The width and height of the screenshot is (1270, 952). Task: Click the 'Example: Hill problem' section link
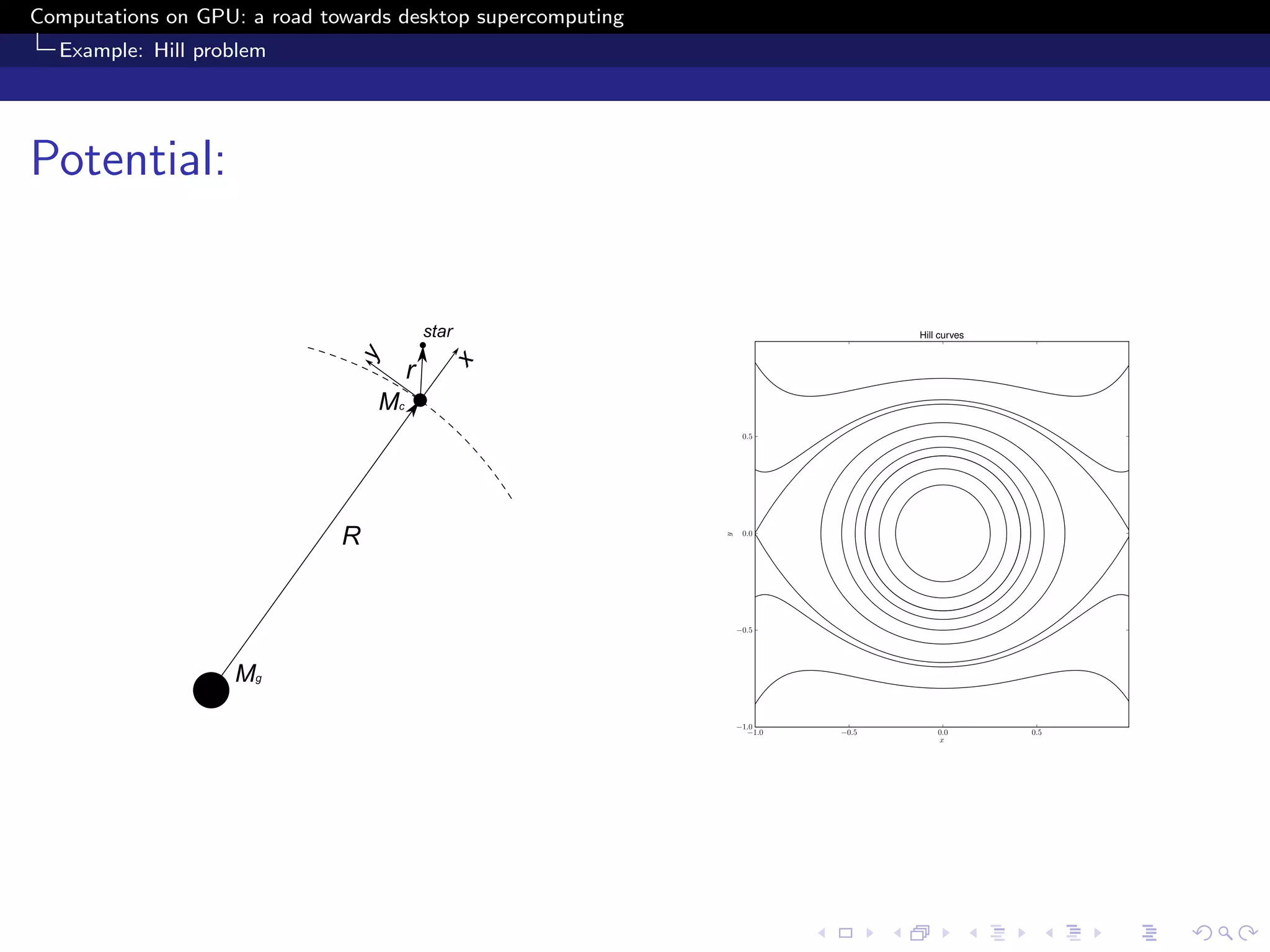coord(162,50)
